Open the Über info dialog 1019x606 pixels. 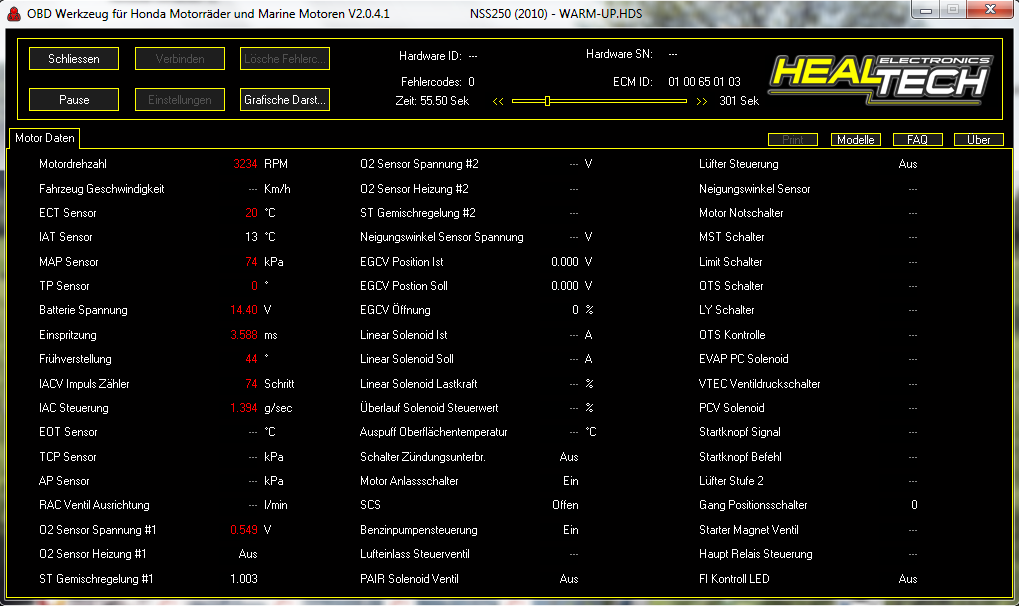tap(978, 140)
